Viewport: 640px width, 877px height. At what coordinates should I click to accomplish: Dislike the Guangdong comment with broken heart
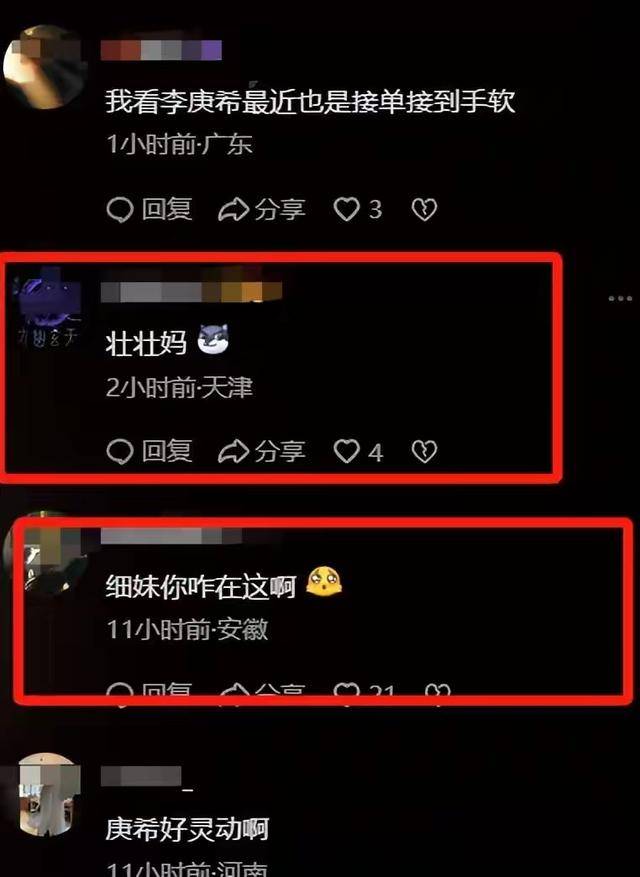coord(424,209)
